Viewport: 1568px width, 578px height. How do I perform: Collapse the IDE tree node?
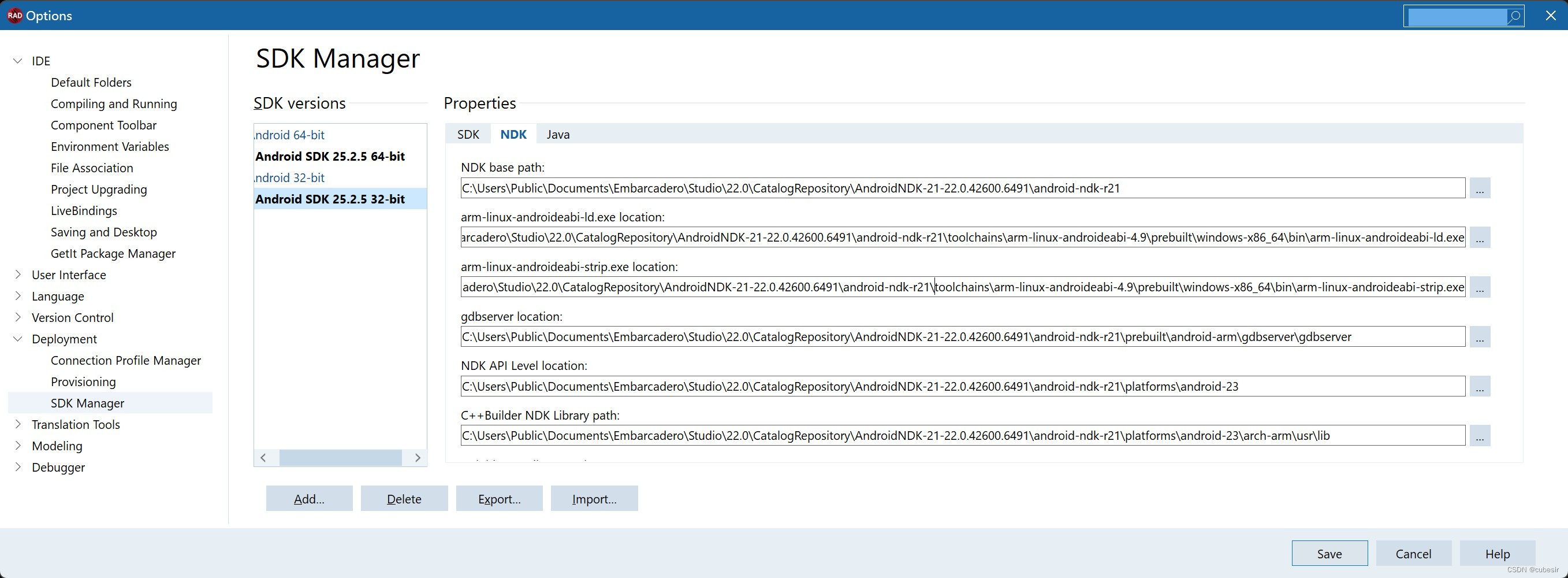click(18, 61)
